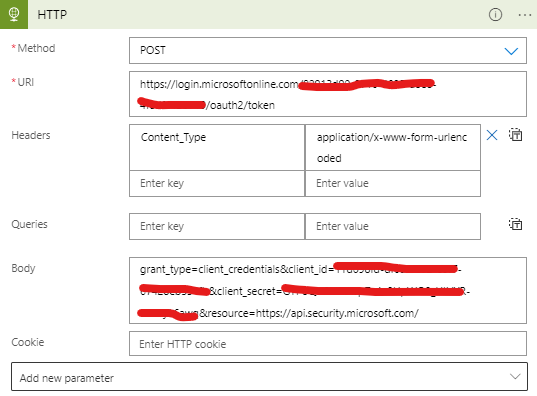537x396 pixels.
Task: Edit the application/x-www-form-urlencoded header value
Action: pos(393,147)
